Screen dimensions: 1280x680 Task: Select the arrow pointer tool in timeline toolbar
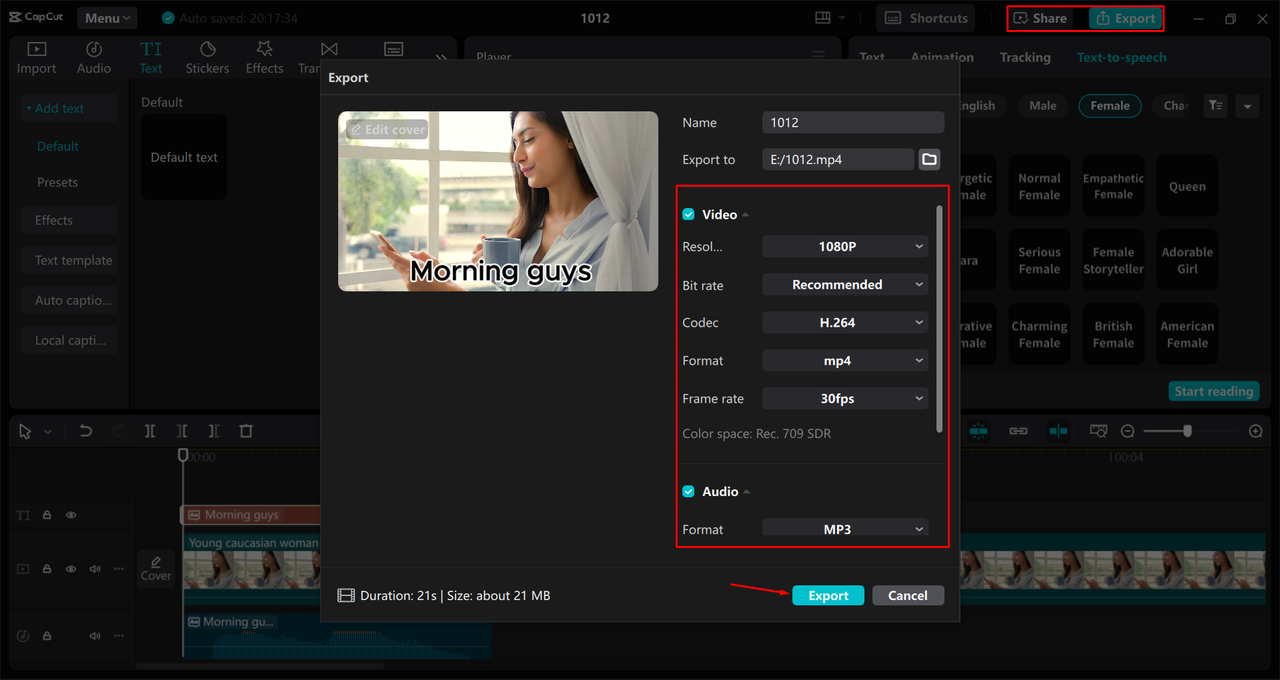click(27, 431)
